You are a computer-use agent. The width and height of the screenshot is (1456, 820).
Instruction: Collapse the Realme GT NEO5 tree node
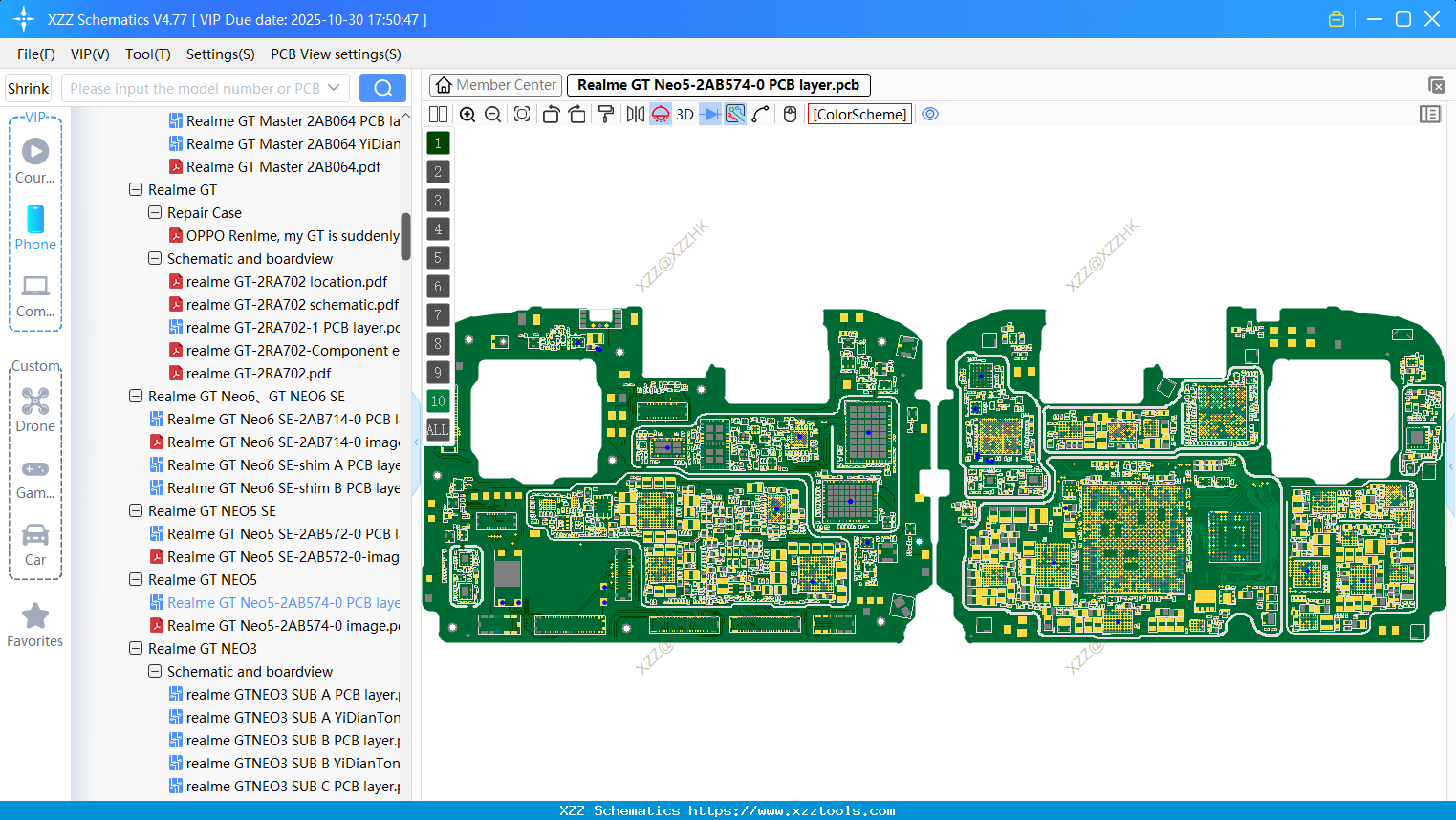[x=136, y=579]
